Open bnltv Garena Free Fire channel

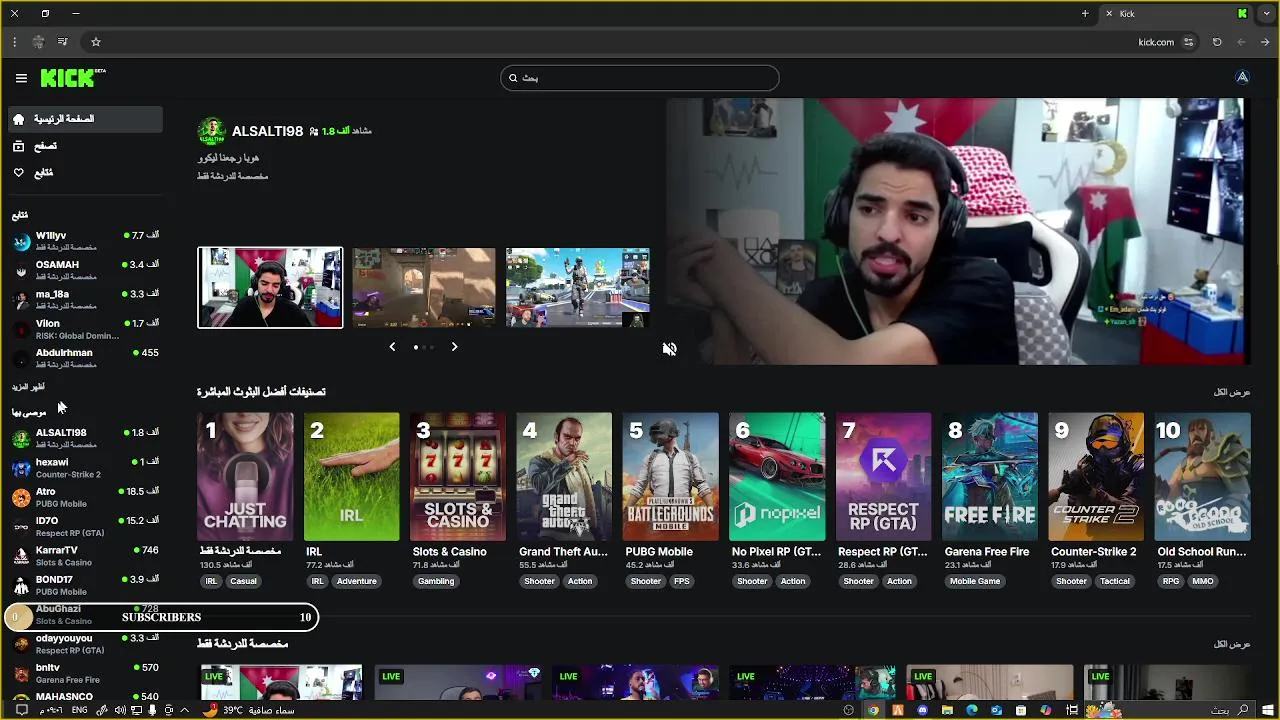(x=84, y=673)
